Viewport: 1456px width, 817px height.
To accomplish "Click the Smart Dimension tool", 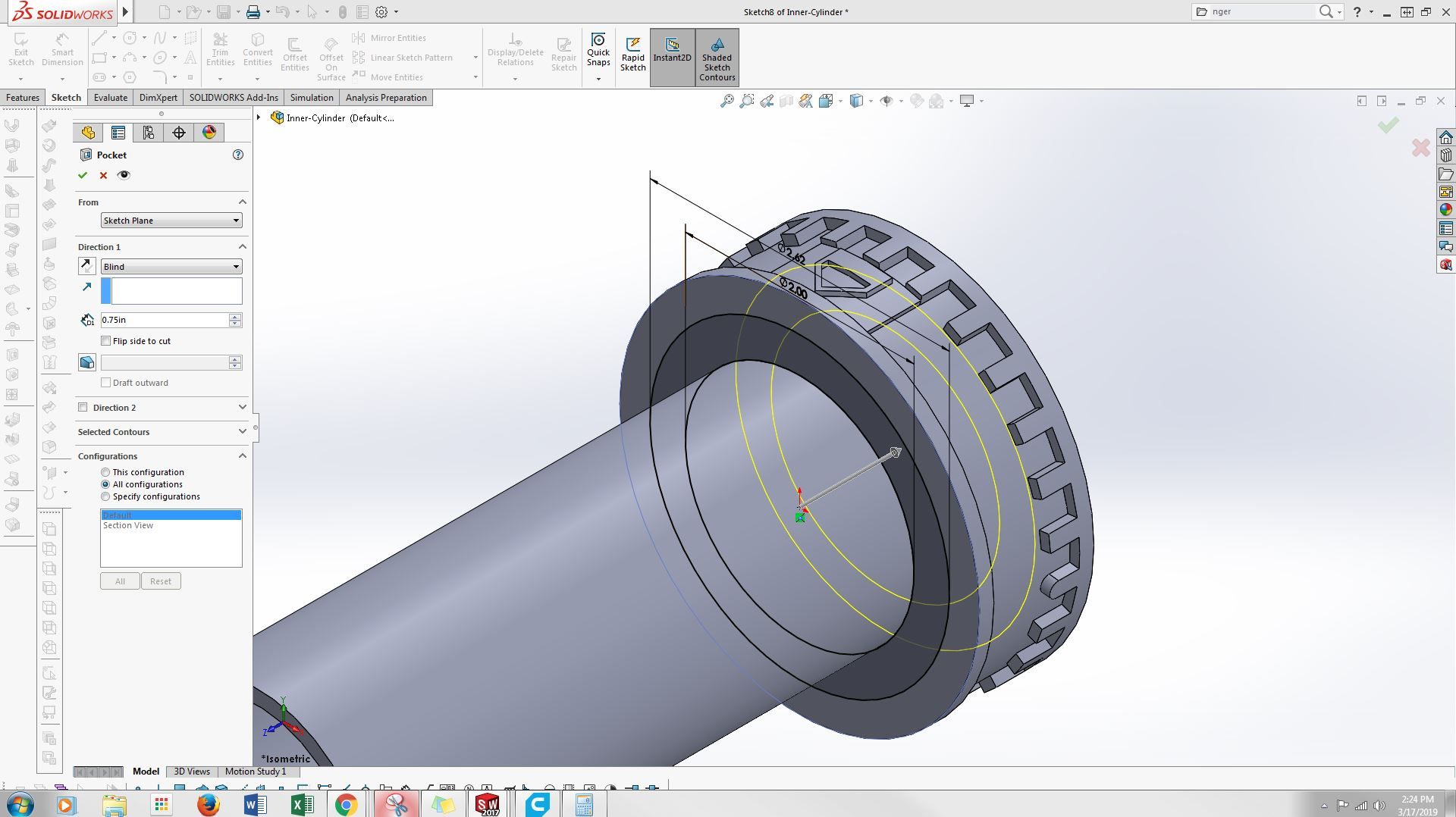I will point(62,49).
